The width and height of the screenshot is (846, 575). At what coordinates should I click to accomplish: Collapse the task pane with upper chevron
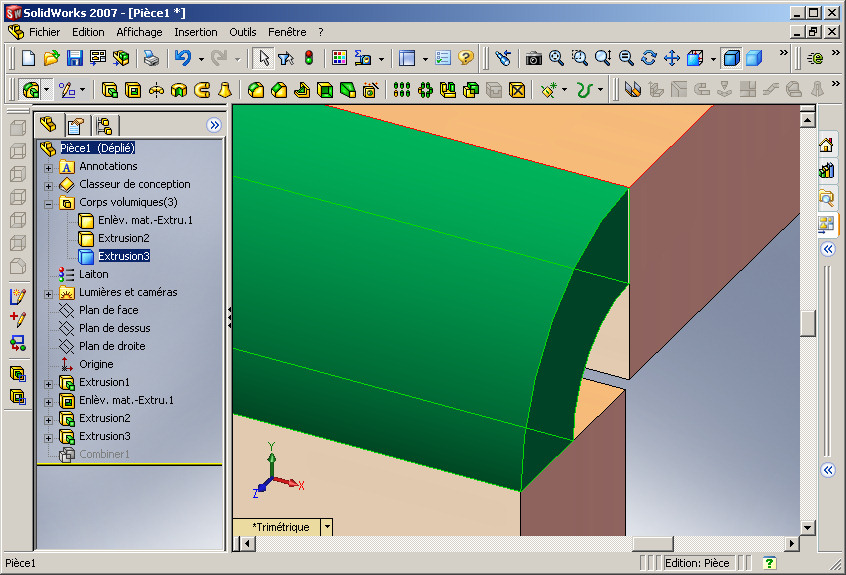[828, 249]
